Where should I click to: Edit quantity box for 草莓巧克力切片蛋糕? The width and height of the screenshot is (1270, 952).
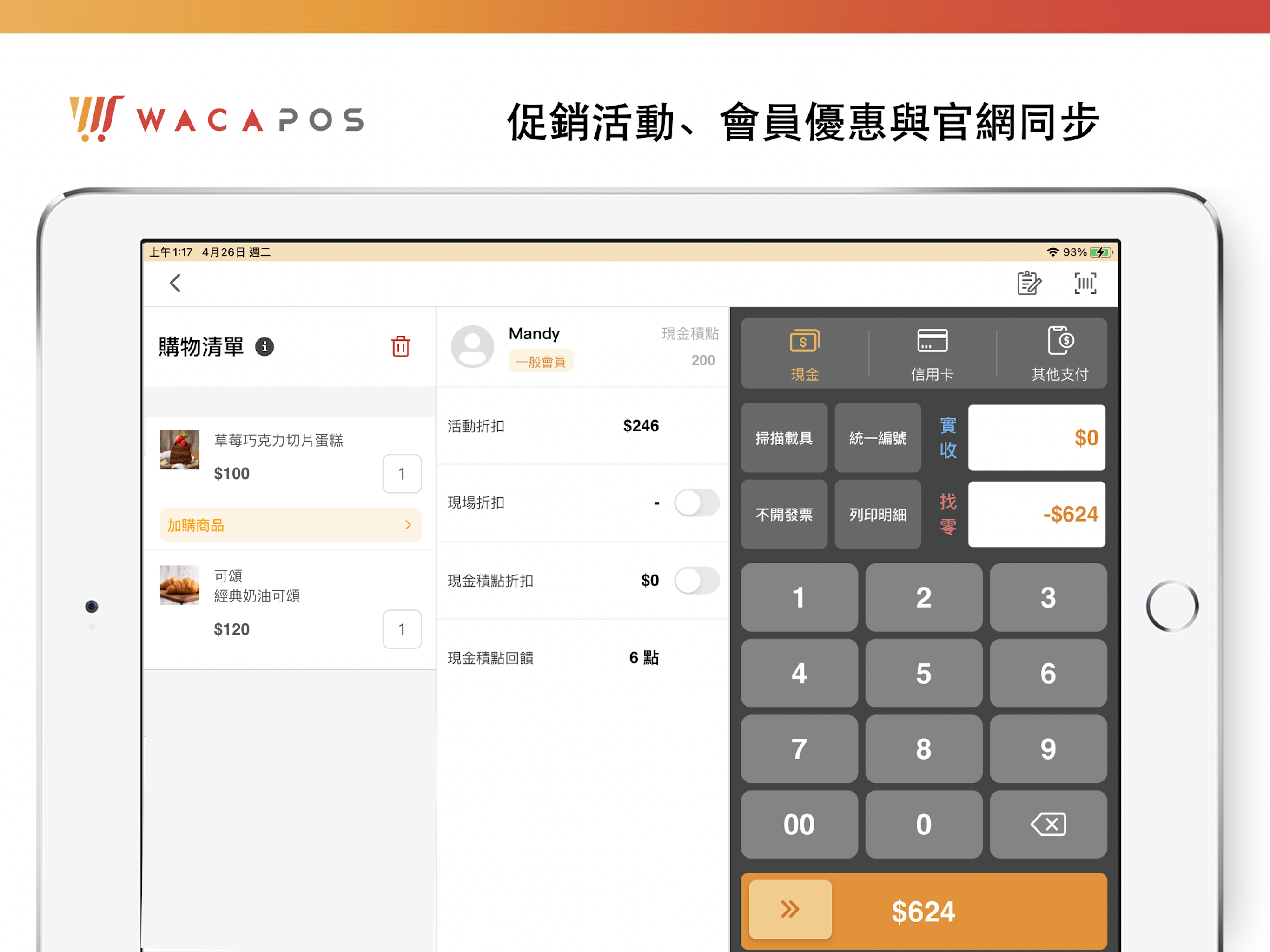tap(402, 473)
